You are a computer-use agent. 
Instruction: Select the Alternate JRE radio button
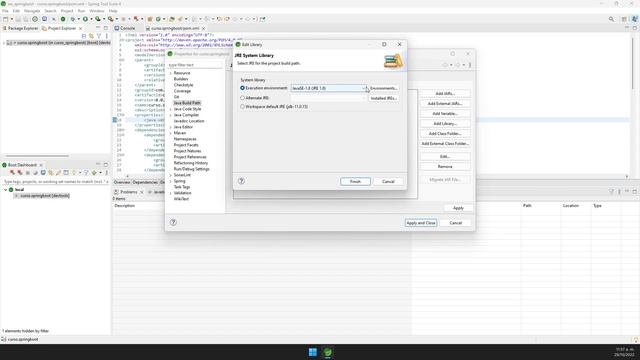coord(242,98)
